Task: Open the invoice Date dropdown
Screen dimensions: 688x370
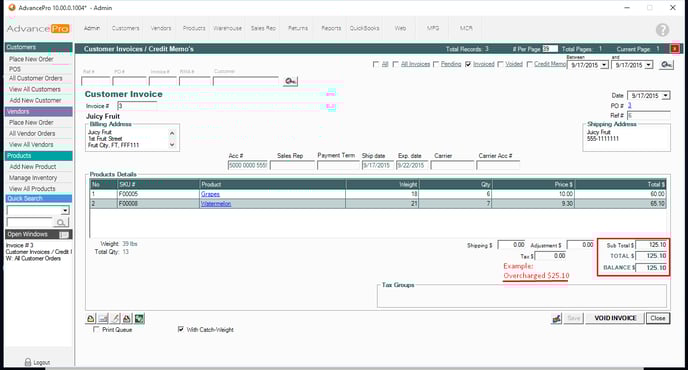Action: click(666, 96)
